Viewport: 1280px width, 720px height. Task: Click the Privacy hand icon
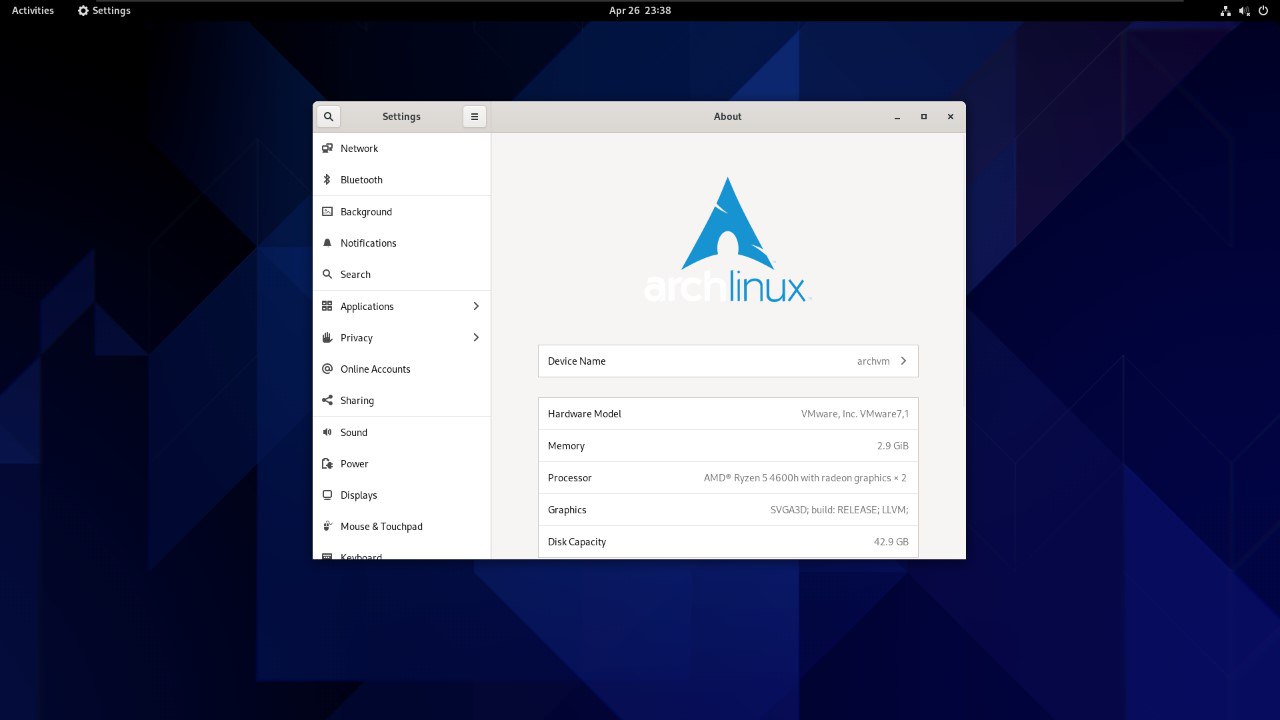[327, 338]
